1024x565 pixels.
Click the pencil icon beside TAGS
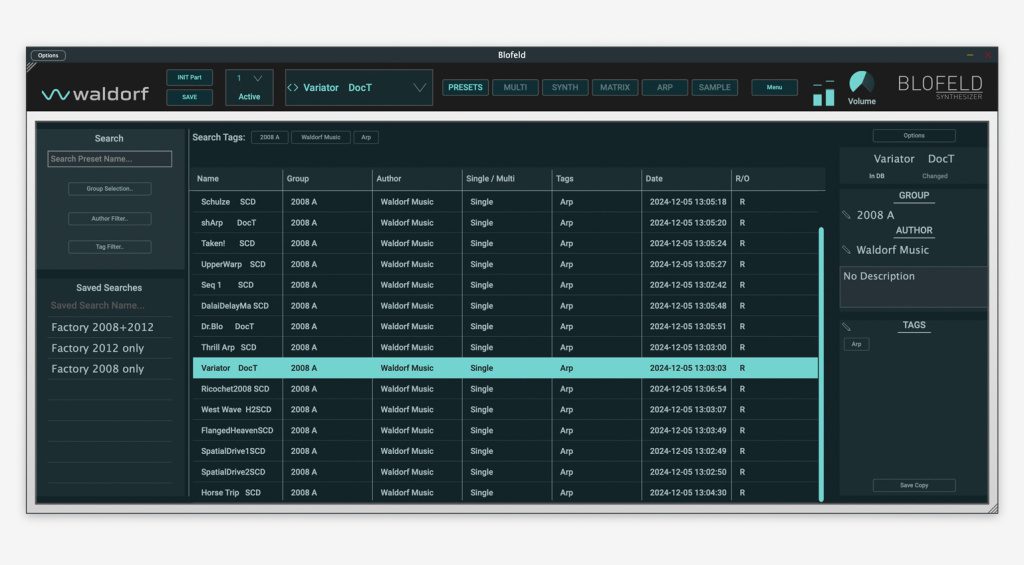coord(846,326)
